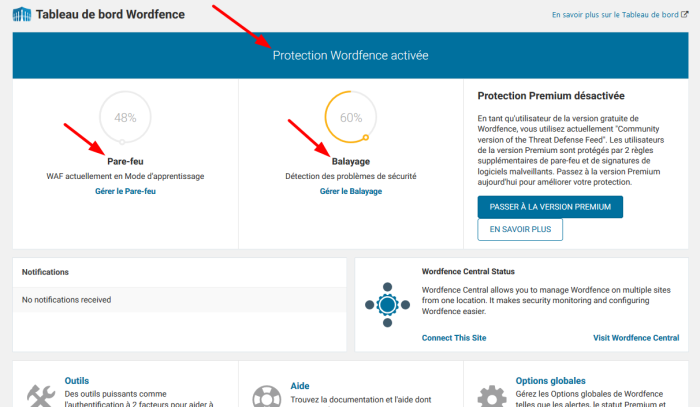This screenshot has width=700, height=407.
Task: Click the Wordfence Central network icon
Action: tap(387, 305)
